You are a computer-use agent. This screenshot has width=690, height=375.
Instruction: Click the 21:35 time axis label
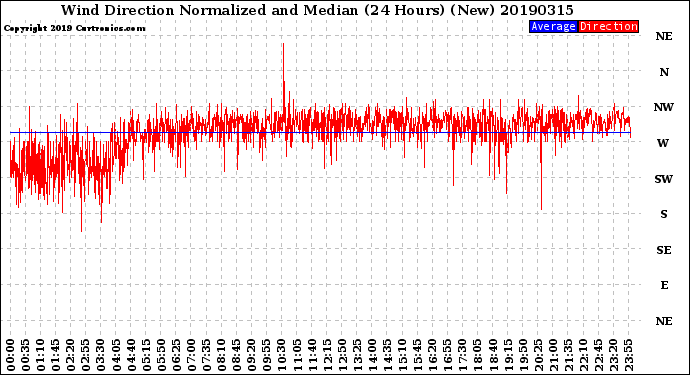tap(568, 355)
